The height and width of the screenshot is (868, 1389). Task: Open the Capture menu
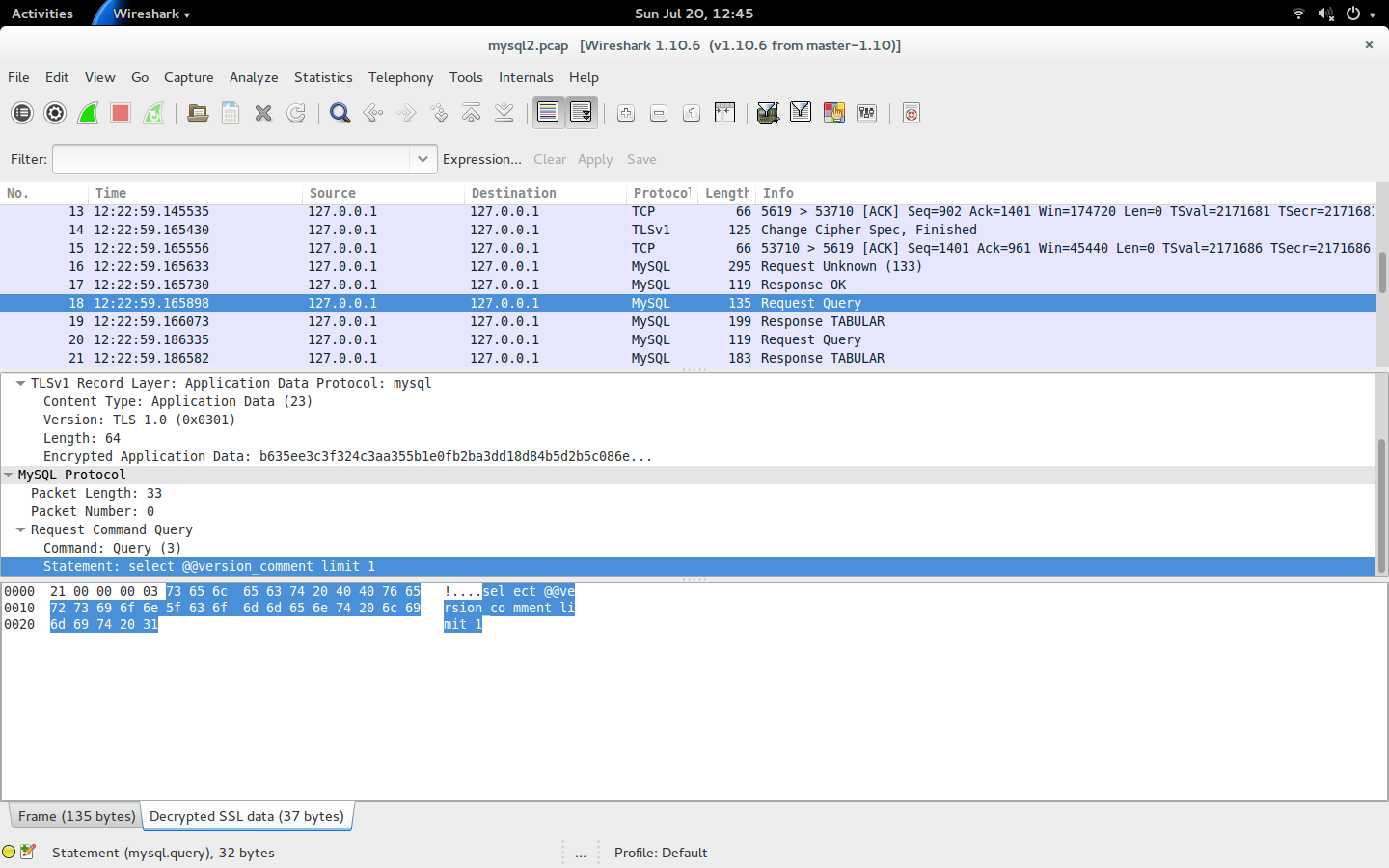tap(188, 77)
